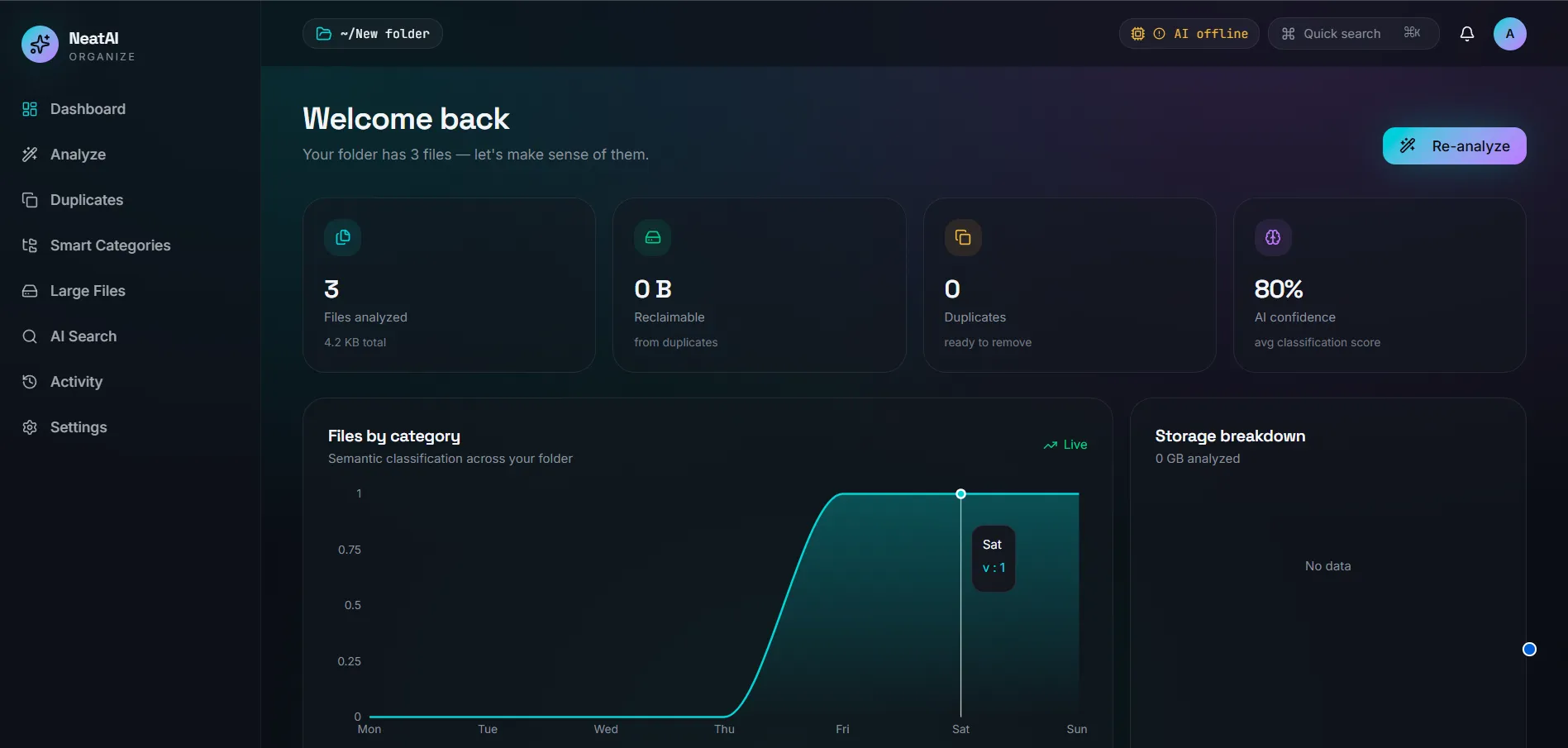The image size is (1568, 748).
Task: Open the user avatar menu
Action: coord(1509,34)
